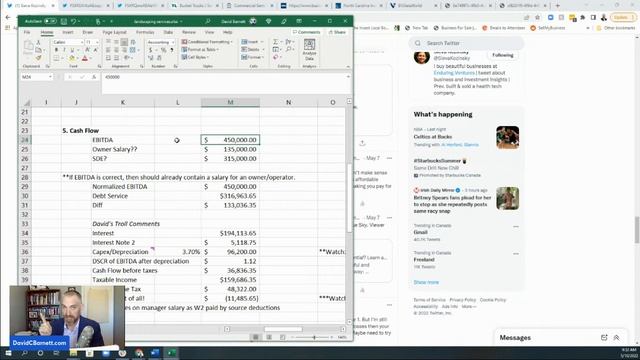The width and height of the screenshot is (640, 360).
Task: Click the Excel zoom slider handle
Action: click(x=314, y=337)
